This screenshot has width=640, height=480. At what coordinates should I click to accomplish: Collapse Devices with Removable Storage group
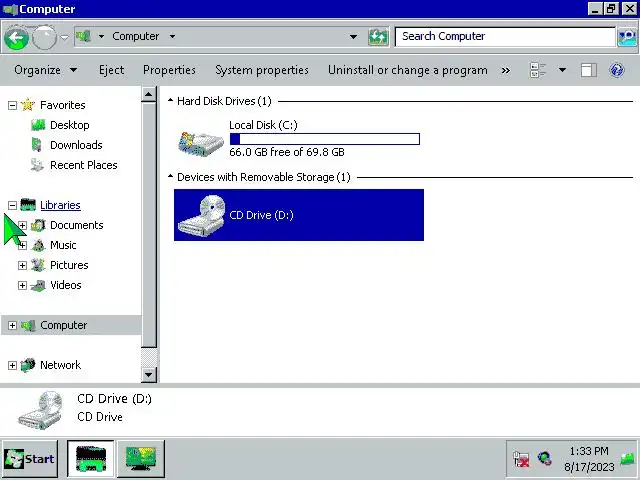click(x=171, y=176)
